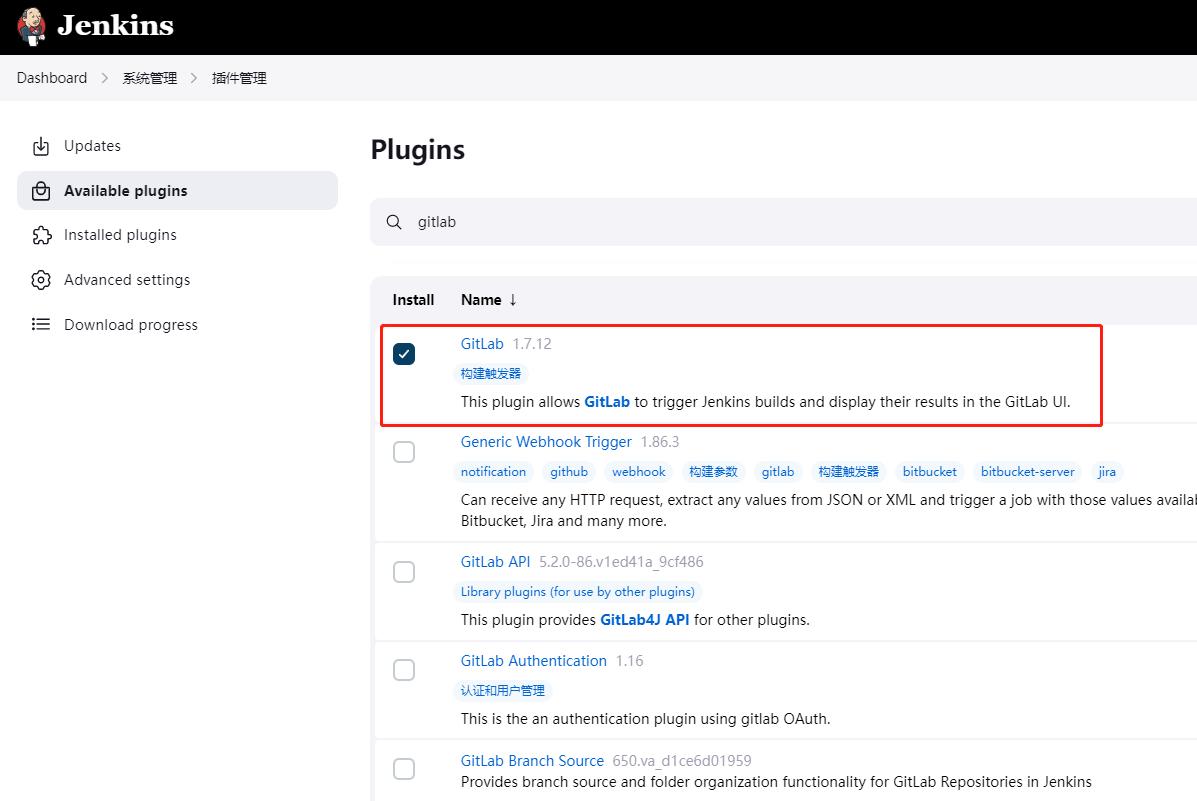Open the GitLab link in plugin description
Screen dimensions: 1197x801
pos(606,401)
